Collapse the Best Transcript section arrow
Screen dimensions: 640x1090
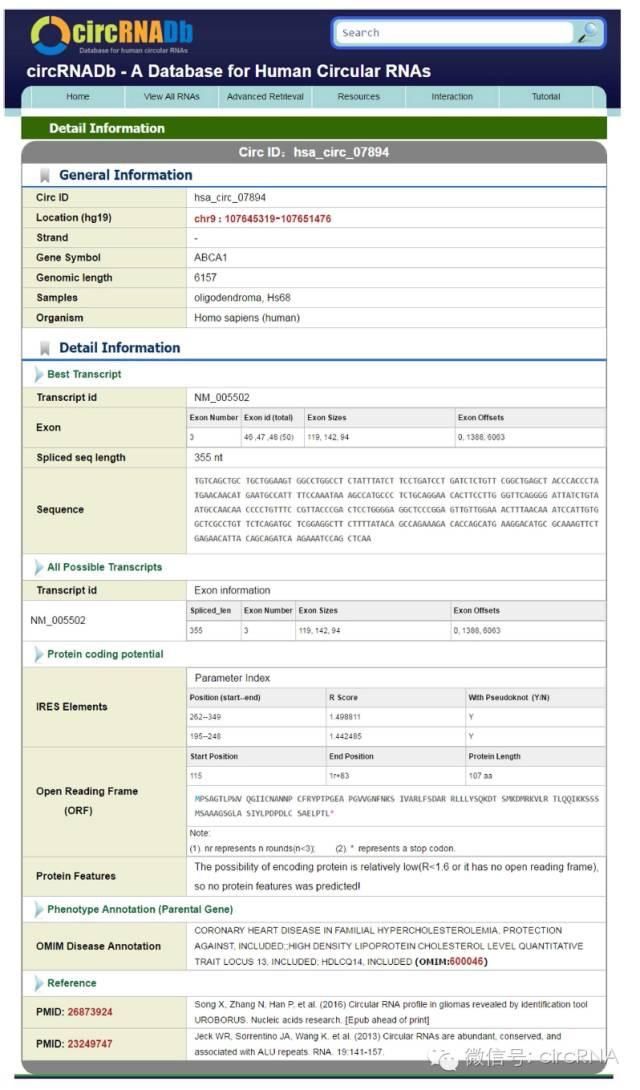(x=38, y=374)
